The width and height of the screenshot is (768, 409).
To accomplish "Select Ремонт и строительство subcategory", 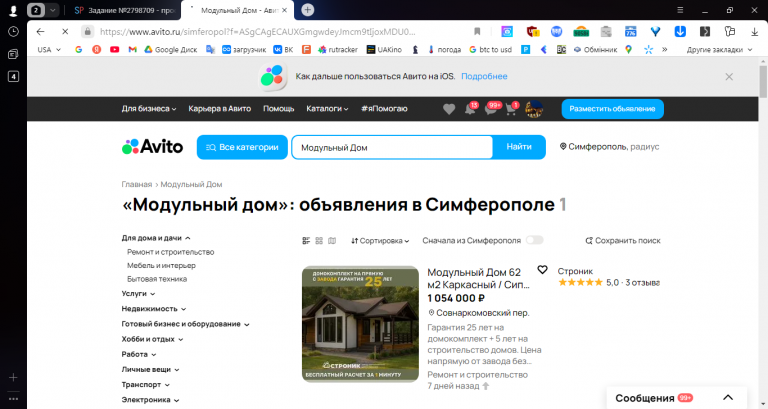I will pyautogui.click(x=170, y=252).
